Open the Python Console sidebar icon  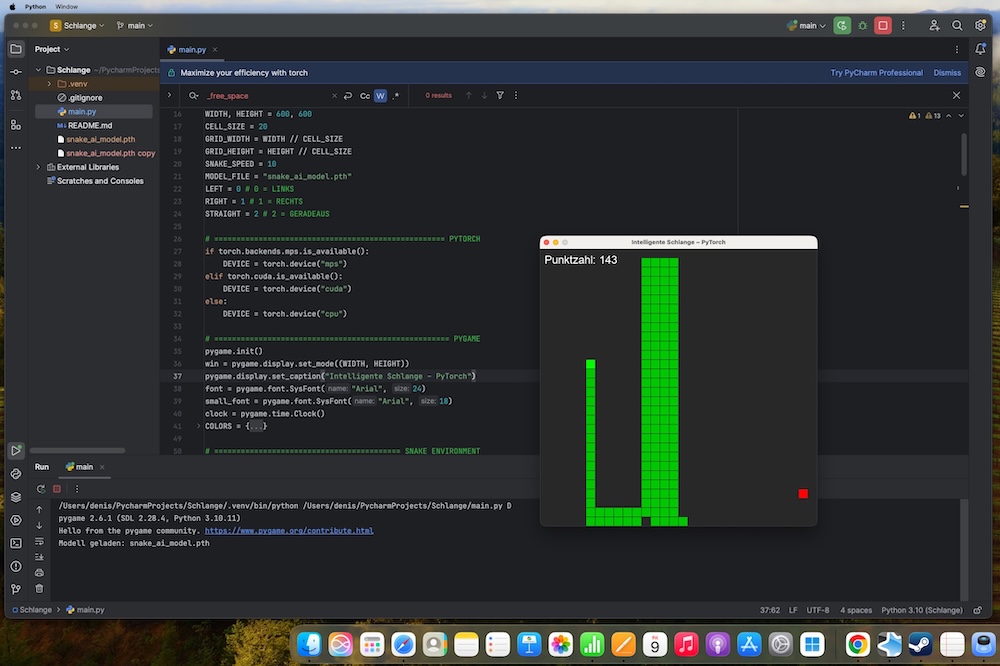(x=16, y=474)
